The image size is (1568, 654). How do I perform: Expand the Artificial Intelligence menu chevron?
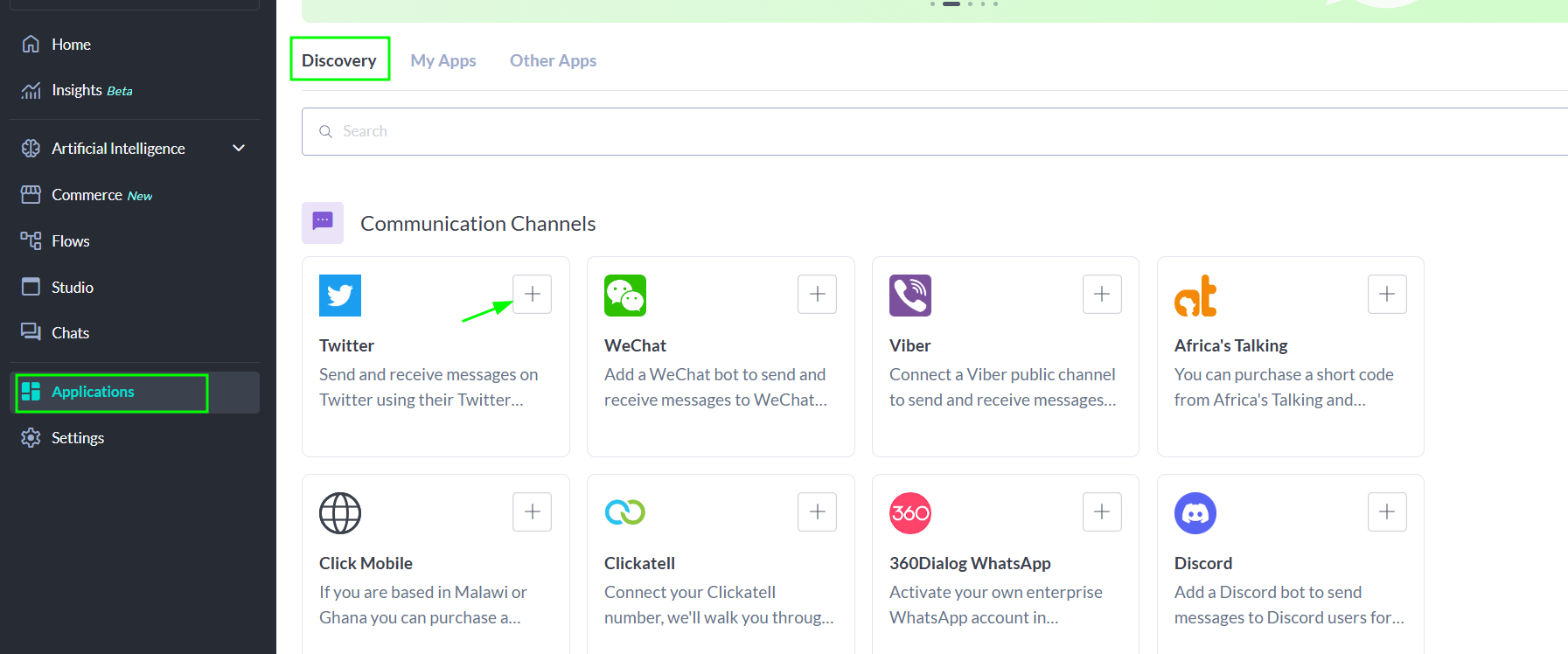(x=239, y=149)
